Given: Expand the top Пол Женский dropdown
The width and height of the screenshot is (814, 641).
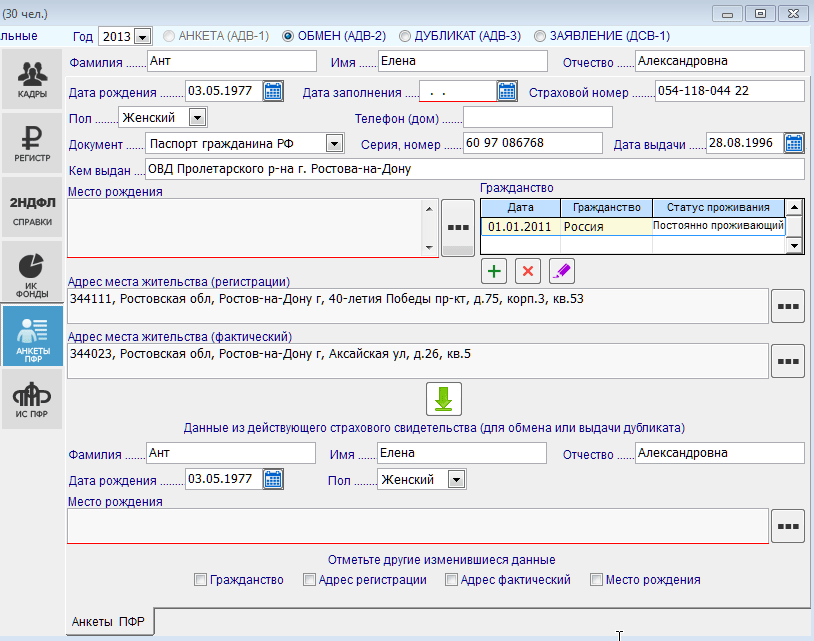Looking at the screenshot, I should tap(197, 117).
